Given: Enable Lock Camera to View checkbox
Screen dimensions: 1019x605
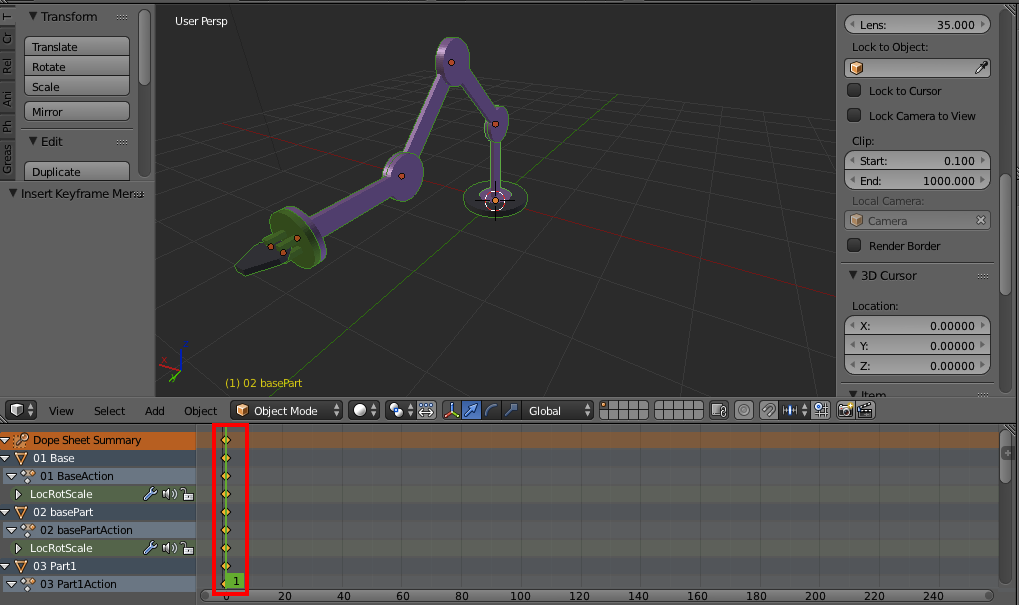Looking at the screenshot, I should click(x=854, y=115).
